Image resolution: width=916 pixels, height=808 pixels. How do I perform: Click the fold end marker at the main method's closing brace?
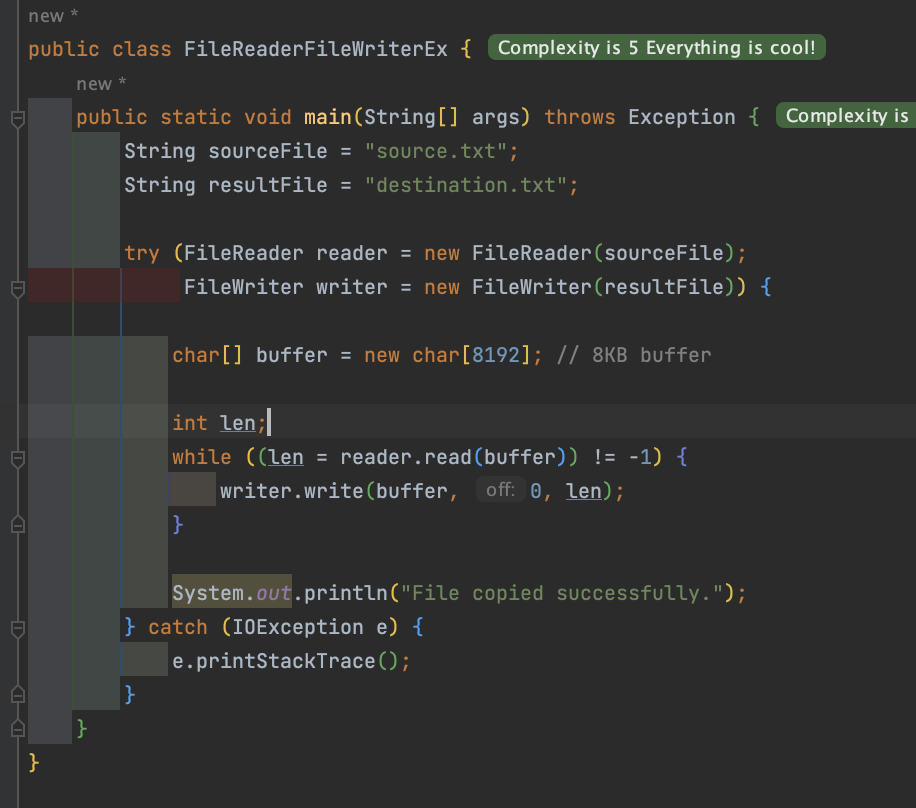[18, 728]
